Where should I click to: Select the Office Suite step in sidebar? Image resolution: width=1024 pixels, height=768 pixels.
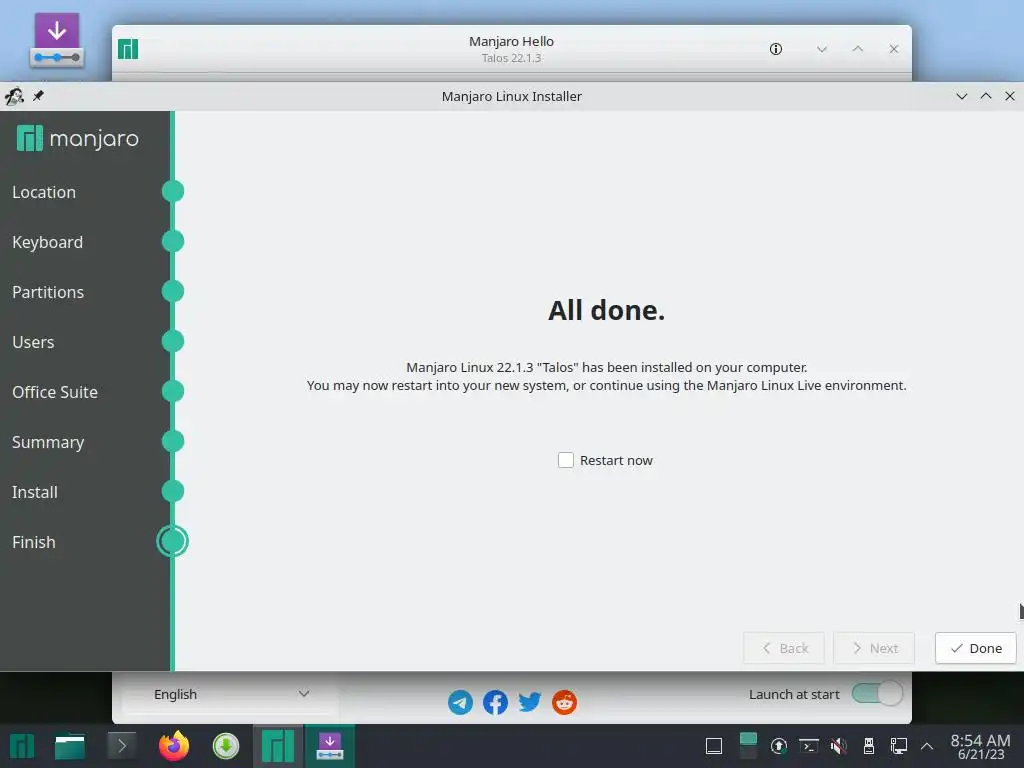[x=55, y=392]
